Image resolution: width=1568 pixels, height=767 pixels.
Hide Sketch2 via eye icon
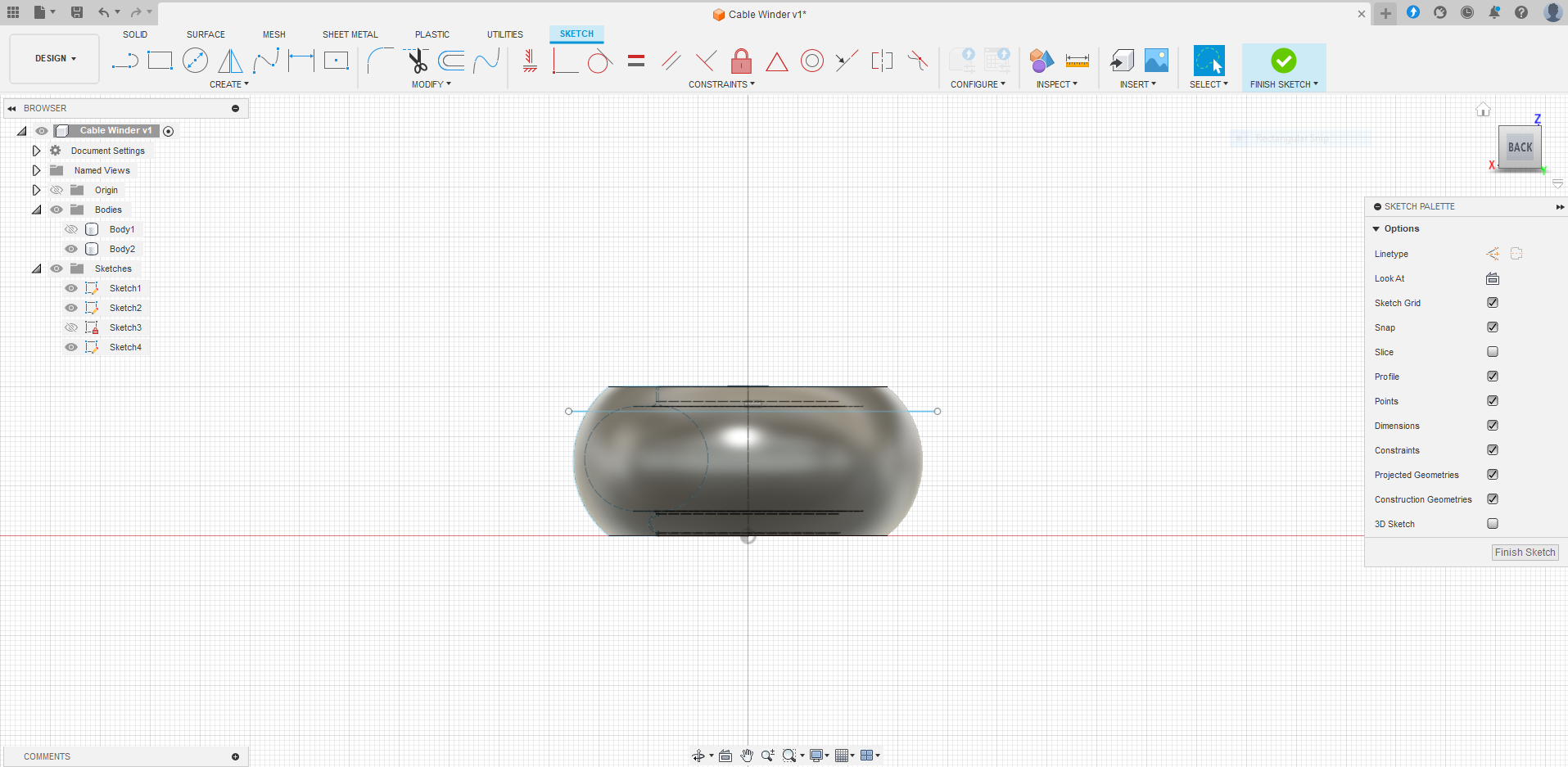click(71, 308)
